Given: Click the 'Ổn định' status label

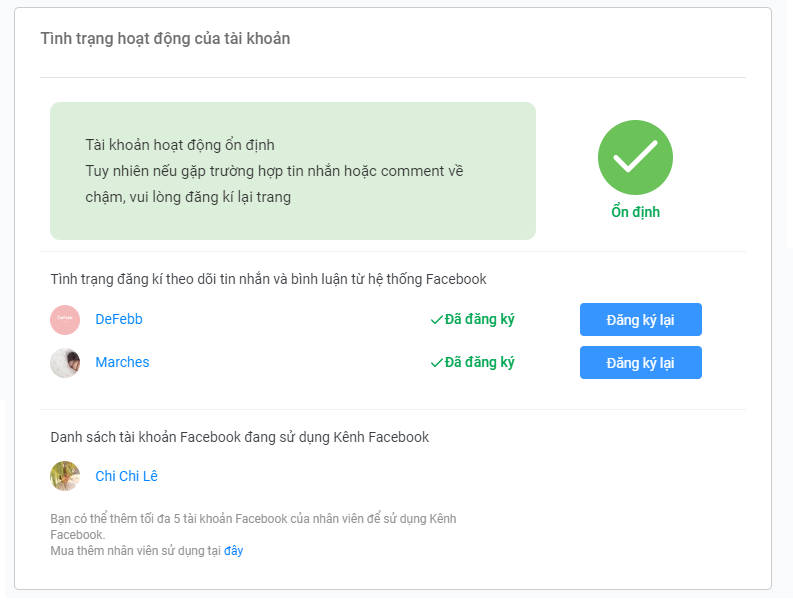Looking at the screenshot, I should click(636, 212).
